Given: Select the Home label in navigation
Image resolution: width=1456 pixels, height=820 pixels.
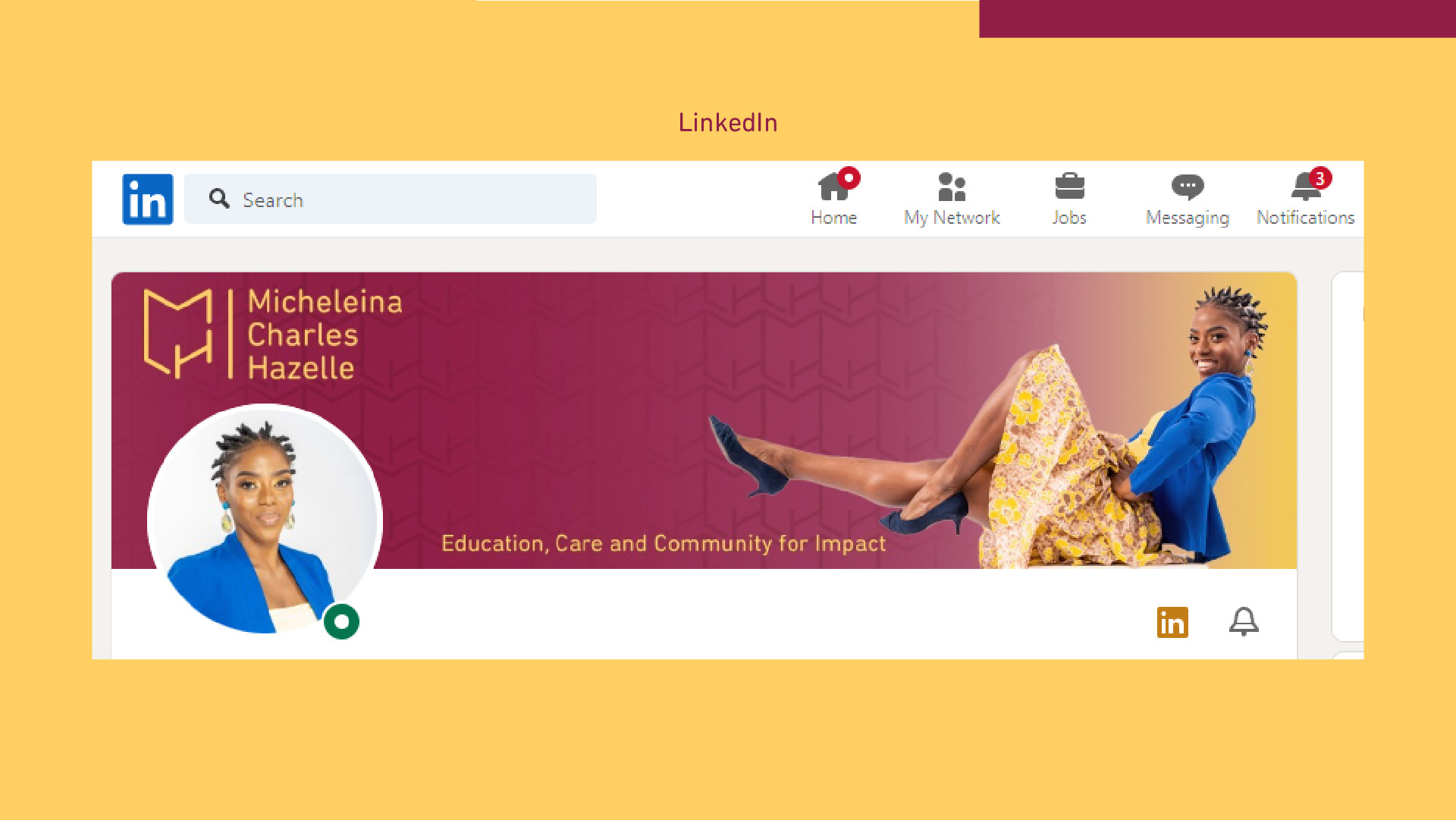Looking at the screenshot, I should click(833, 218).
